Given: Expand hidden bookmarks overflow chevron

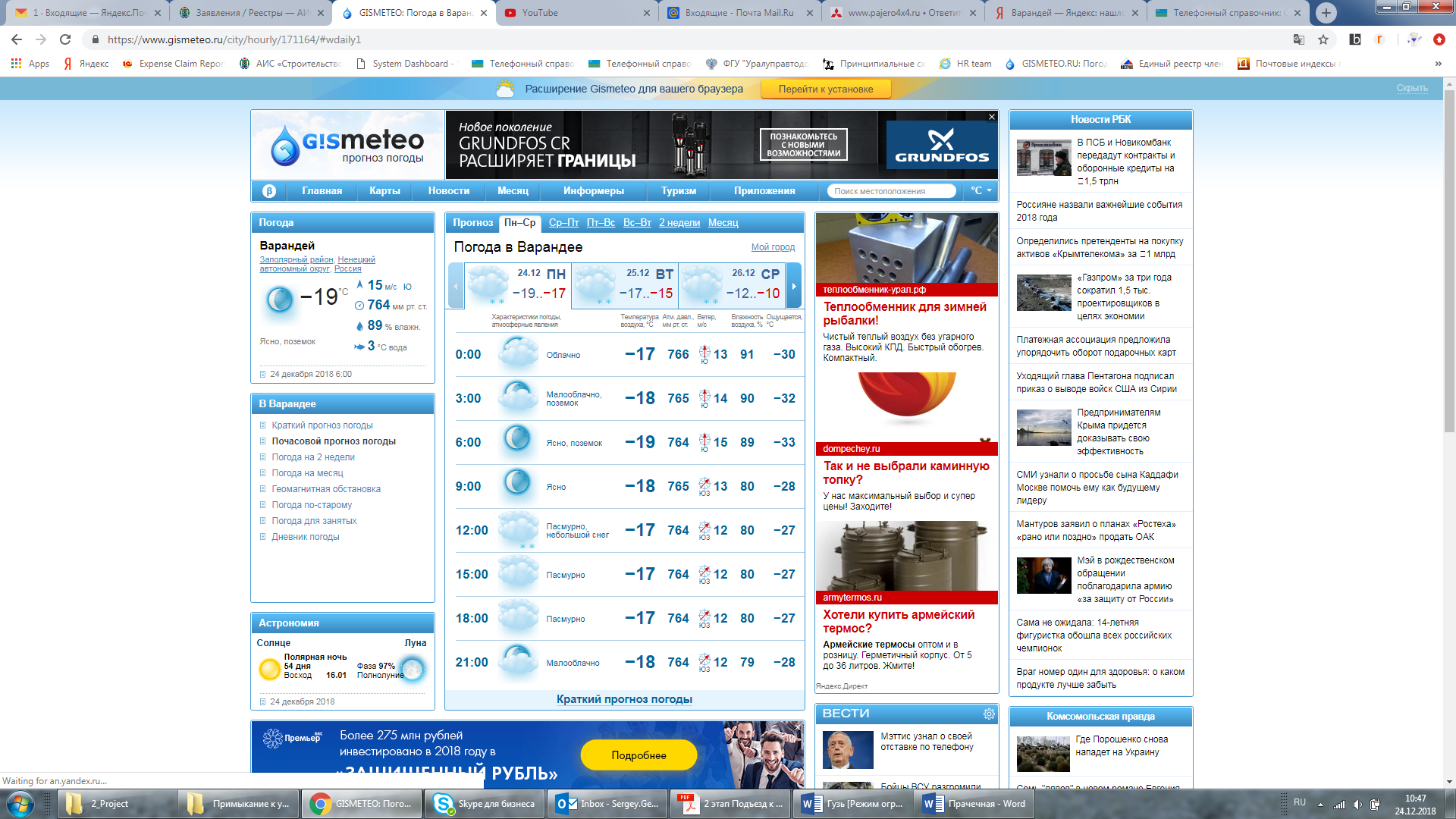Looking at the screenshot, I should [1438, 64].
